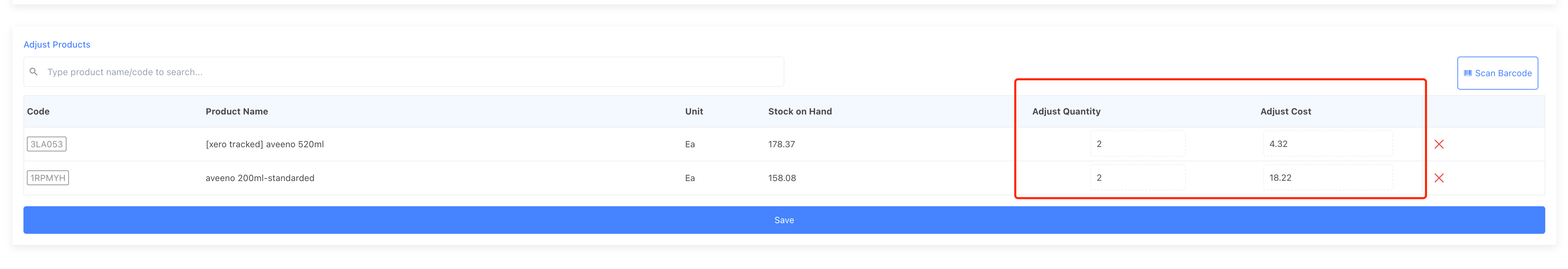Select the Adjust Products heading
Screen dimensions: 1568x269
pyautogui.click(x=57, y=44)
